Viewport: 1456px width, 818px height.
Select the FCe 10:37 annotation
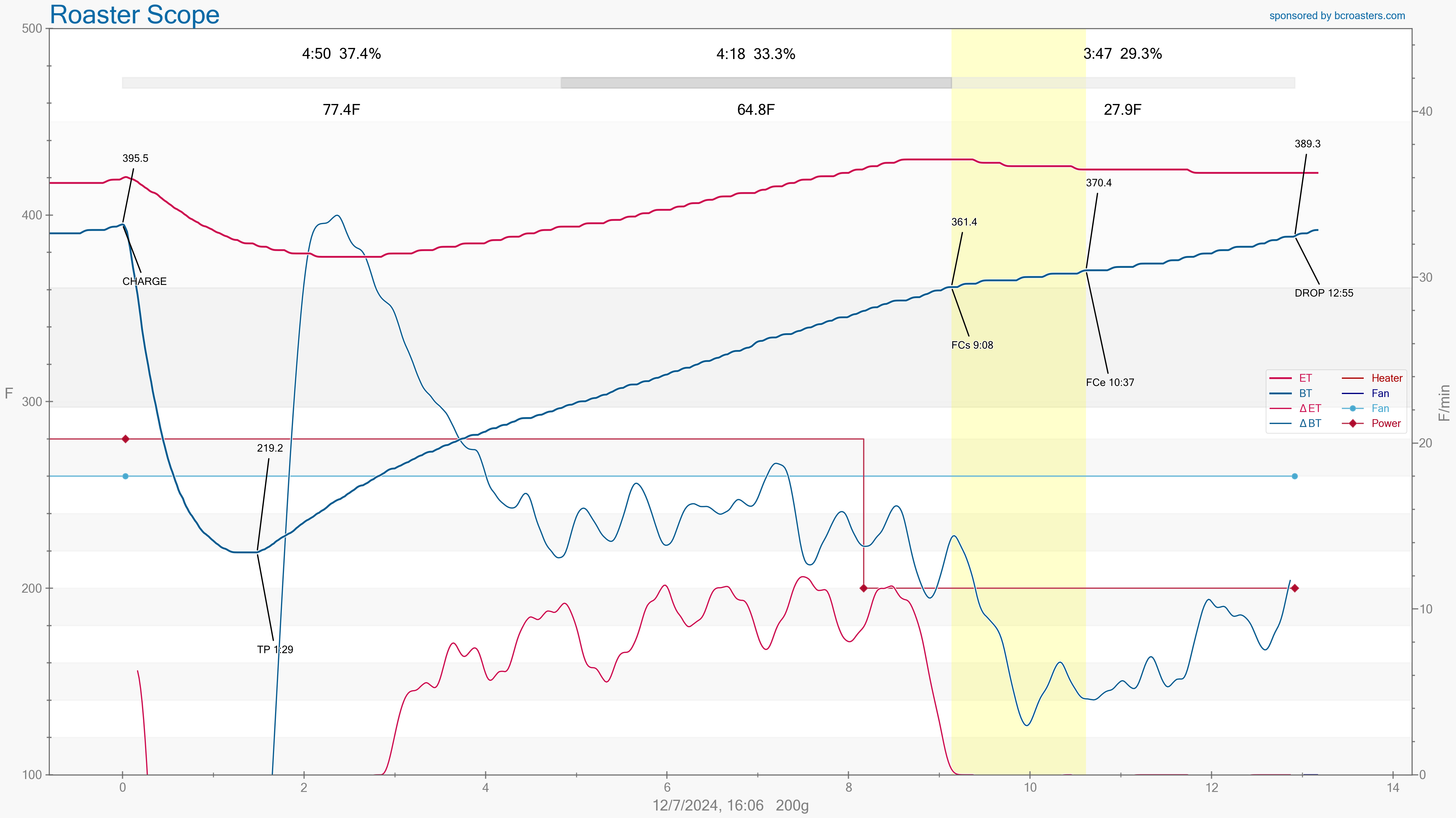pos(1109,383)
